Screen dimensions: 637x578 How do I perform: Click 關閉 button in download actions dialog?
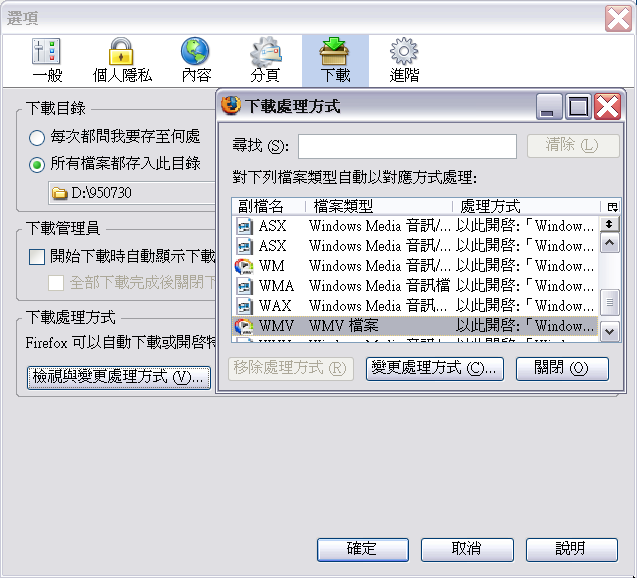[562, 368]
